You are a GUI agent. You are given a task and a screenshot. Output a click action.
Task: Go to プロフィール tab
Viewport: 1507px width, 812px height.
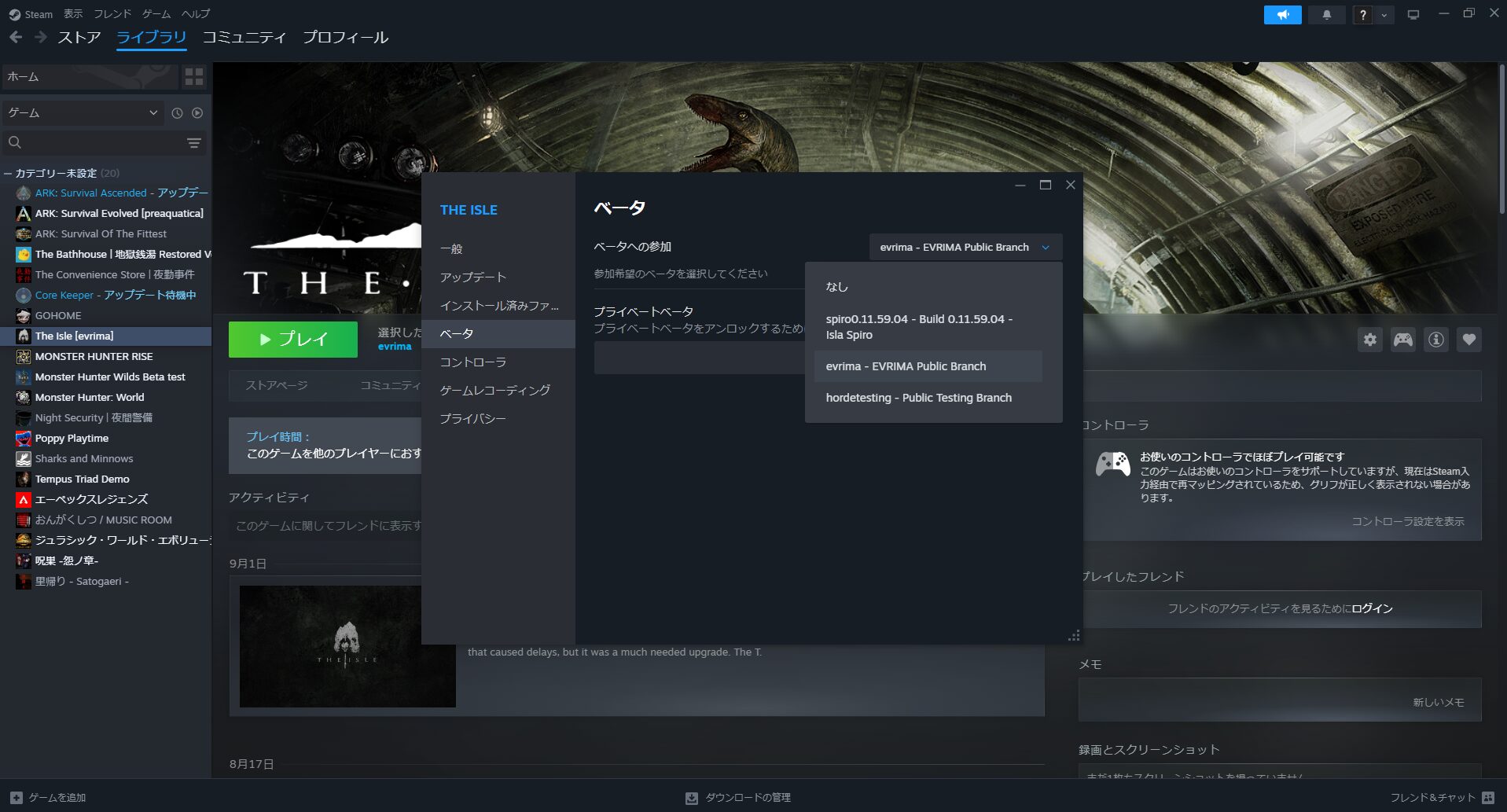tap(346, 37)
